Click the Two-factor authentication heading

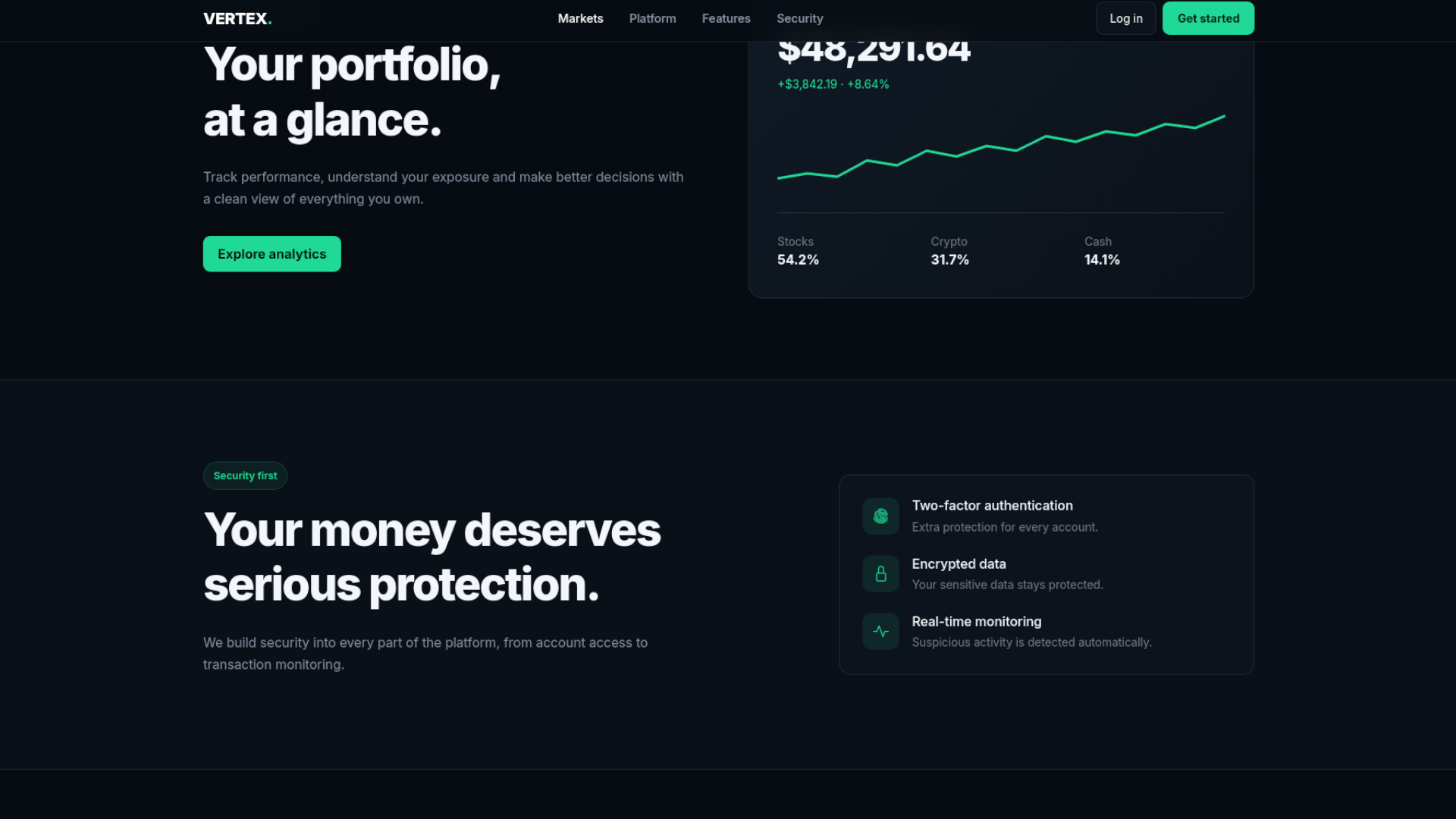tap(992, 506)
